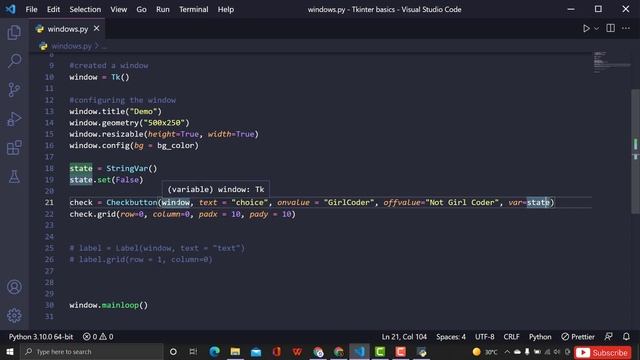The width and height of the screenshot is (640, 360).
Task: Open the Run menu
Action: [162, 9]
